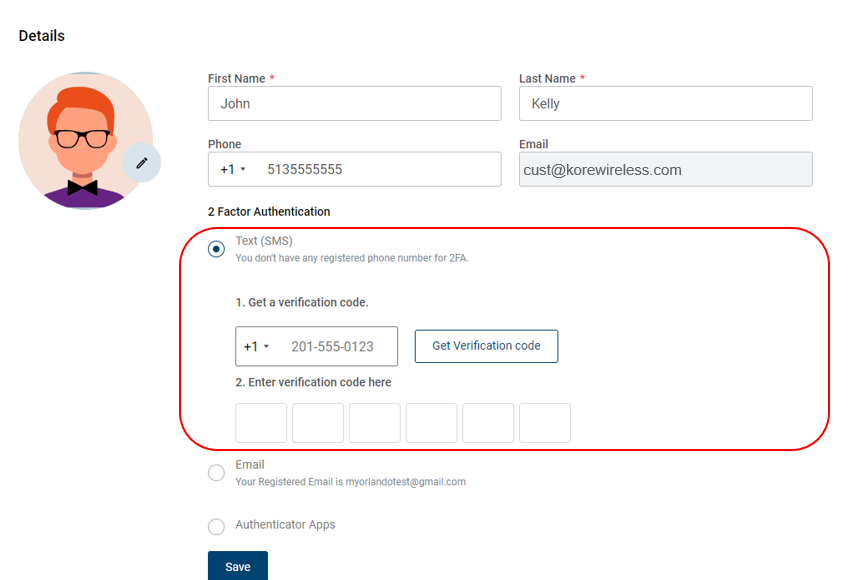864x580 pixels.
Task: Focus the Phone number field
Action: 378,170
